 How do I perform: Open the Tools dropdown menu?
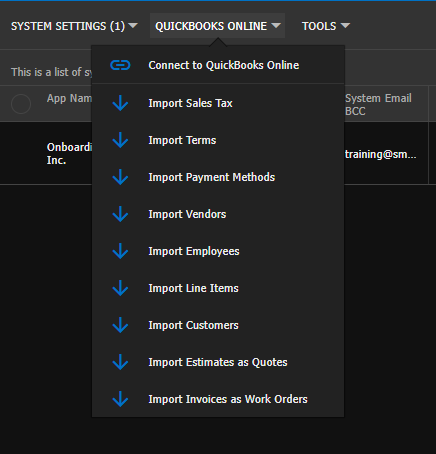coord(326,26)
